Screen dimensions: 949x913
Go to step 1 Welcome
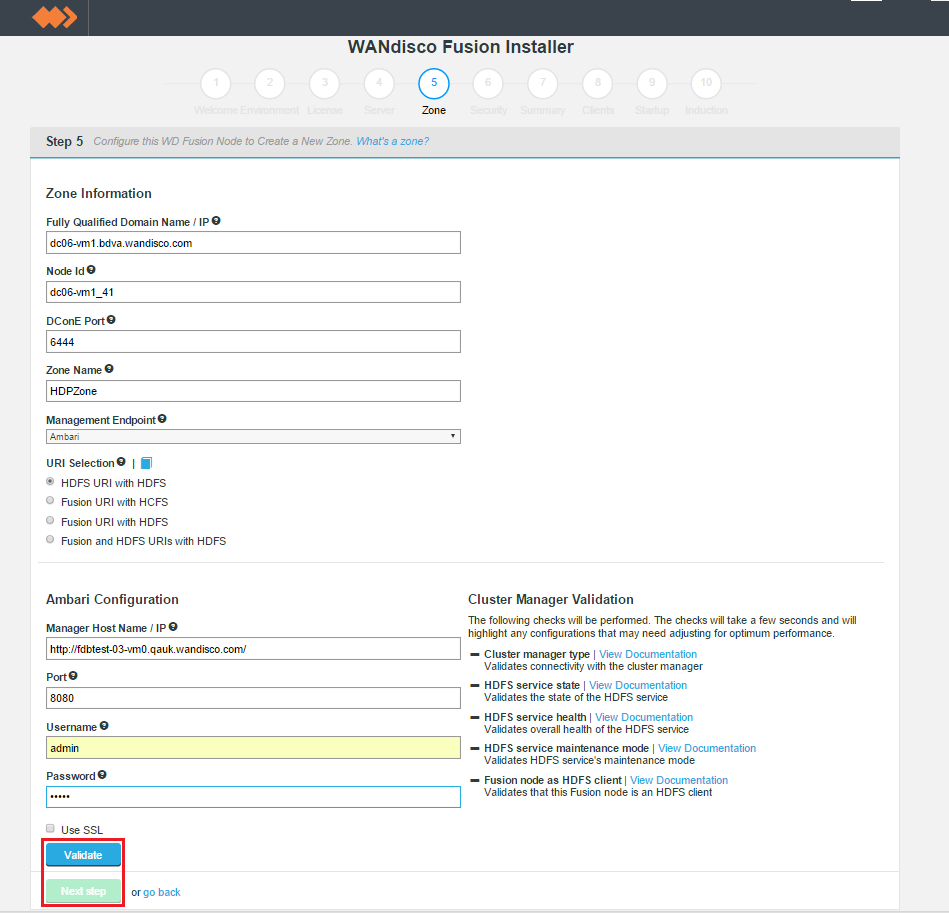tap(215, 83)
